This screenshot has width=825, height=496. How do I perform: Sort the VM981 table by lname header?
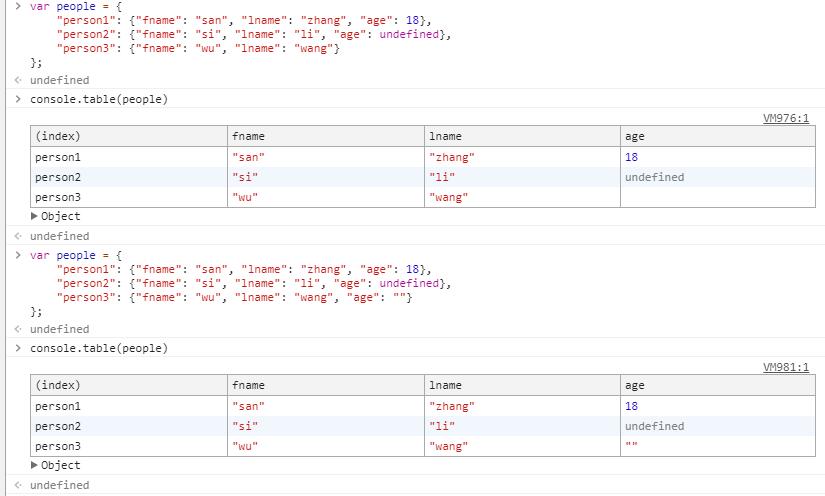point(521,385)
